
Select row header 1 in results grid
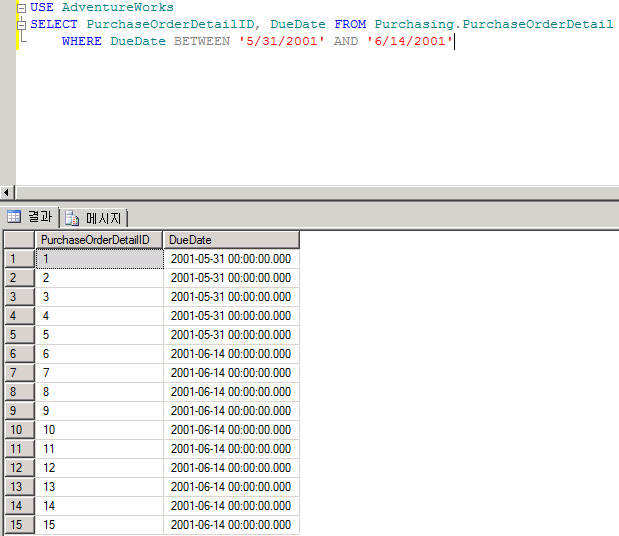tap(19, 259)
